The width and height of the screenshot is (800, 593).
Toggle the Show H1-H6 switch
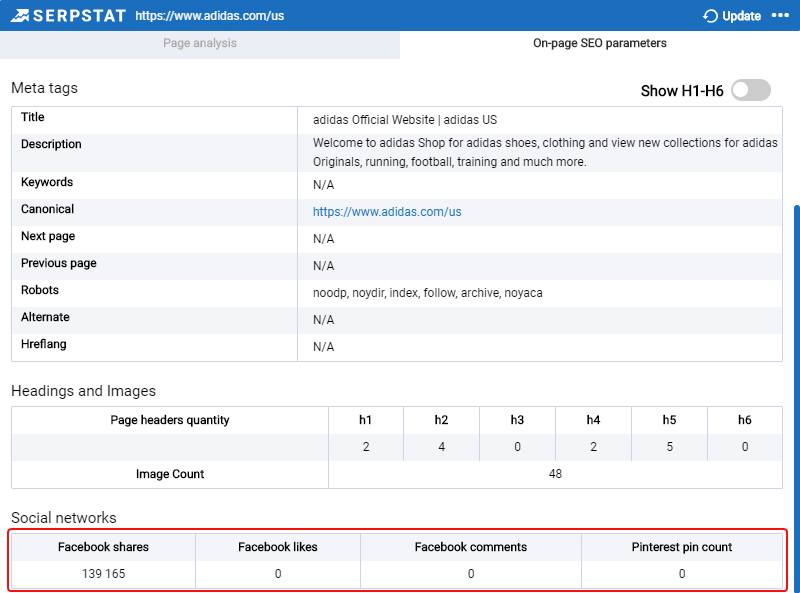coord(751,90)
